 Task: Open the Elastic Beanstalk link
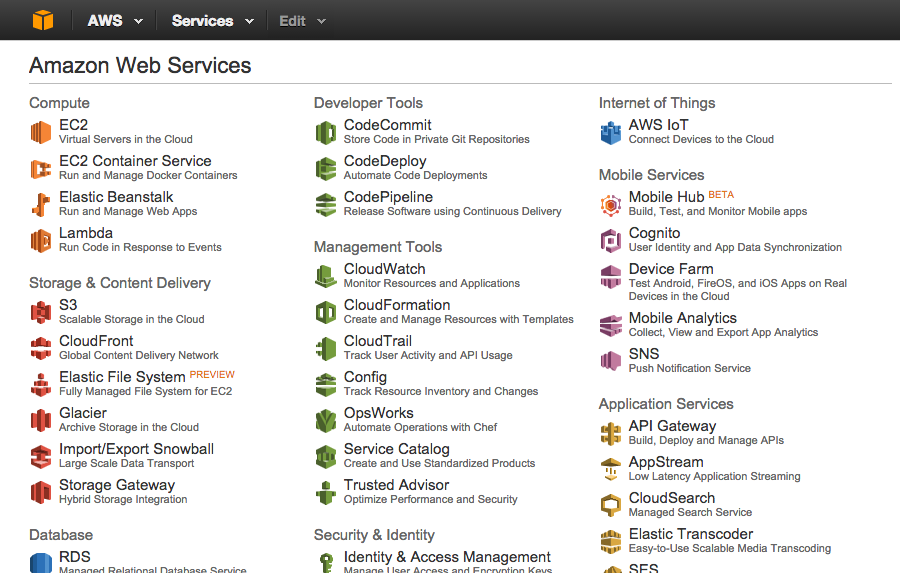click(x=116, y=197)
